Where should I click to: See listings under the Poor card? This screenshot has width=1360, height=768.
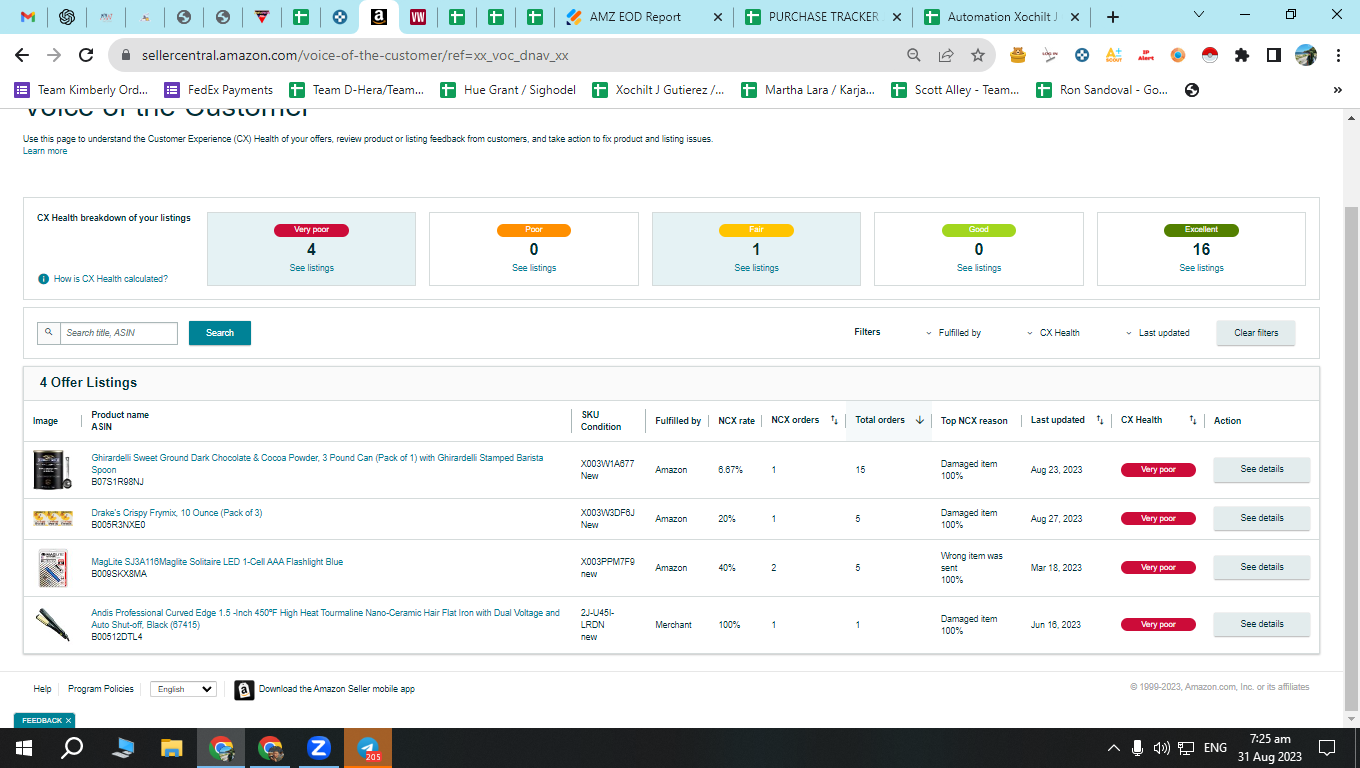click(x=534, y=268)
